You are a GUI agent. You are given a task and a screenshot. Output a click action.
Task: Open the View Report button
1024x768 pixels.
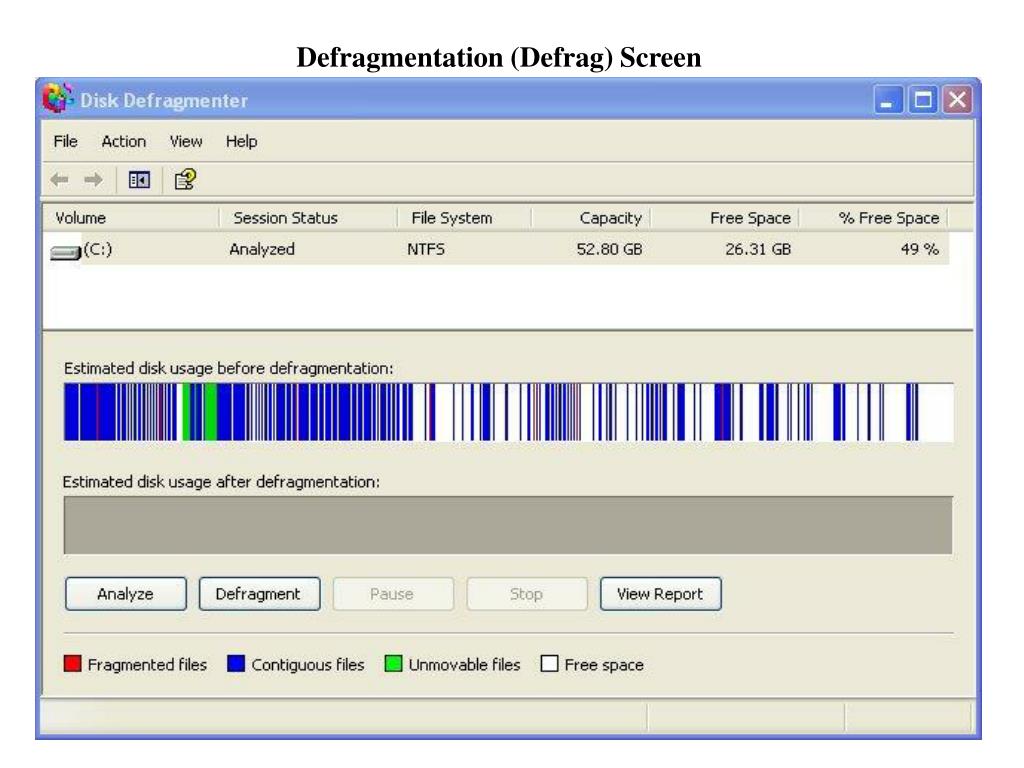point(660,593)
